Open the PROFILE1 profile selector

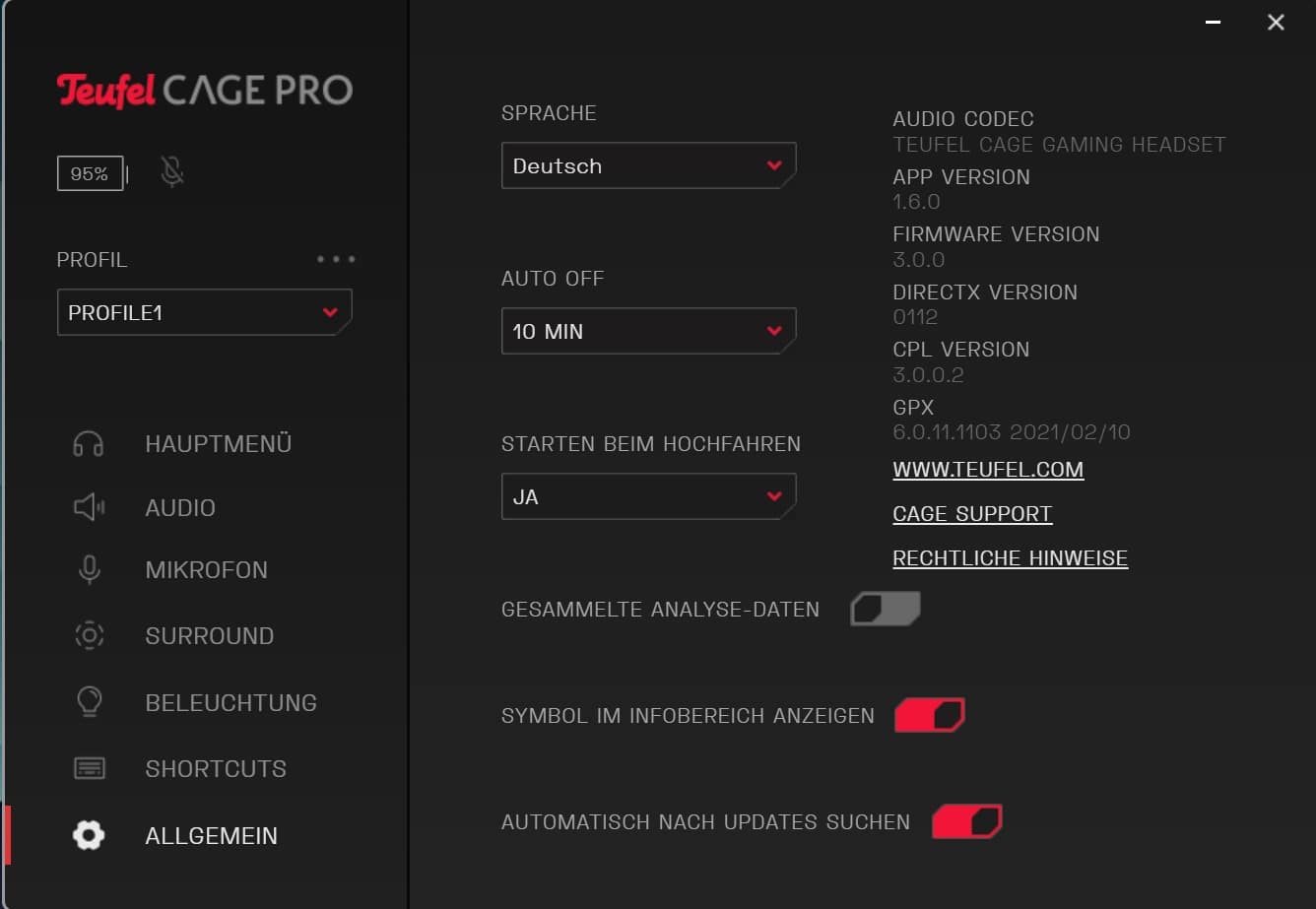pos(204,313)
